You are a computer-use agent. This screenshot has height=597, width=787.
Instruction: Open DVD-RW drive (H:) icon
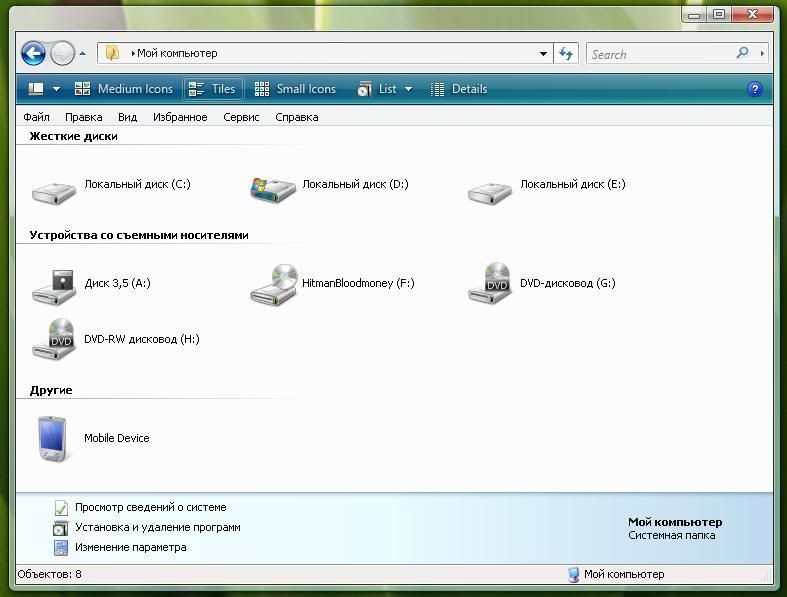pos(54,340)
